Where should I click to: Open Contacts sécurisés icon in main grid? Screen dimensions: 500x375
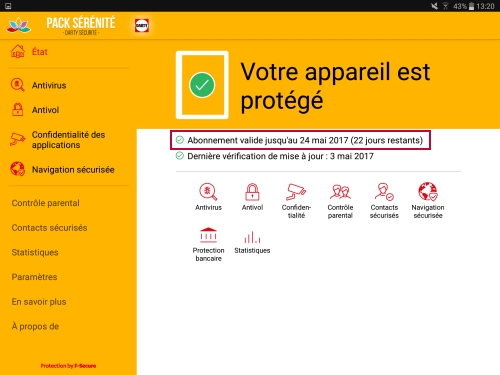(384, 192)
